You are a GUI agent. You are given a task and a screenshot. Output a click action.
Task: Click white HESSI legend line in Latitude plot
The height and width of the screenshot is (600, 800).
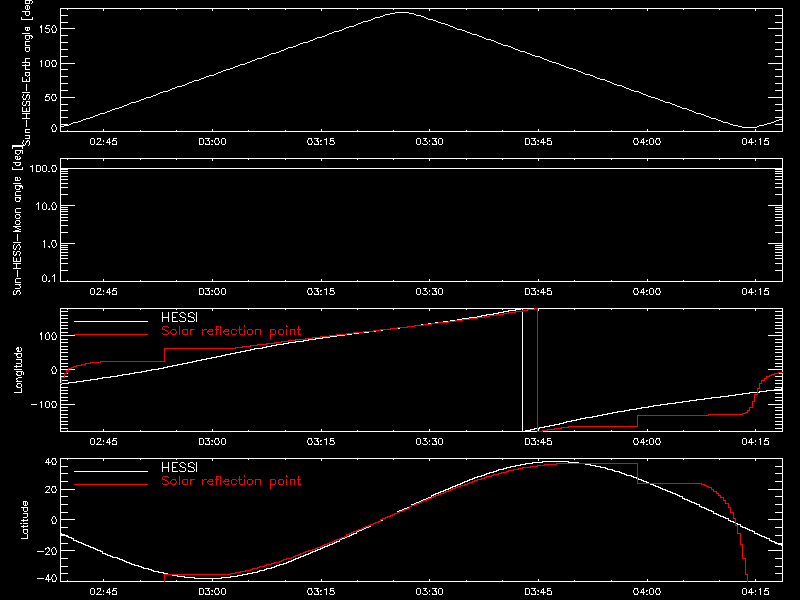(111, 471)
